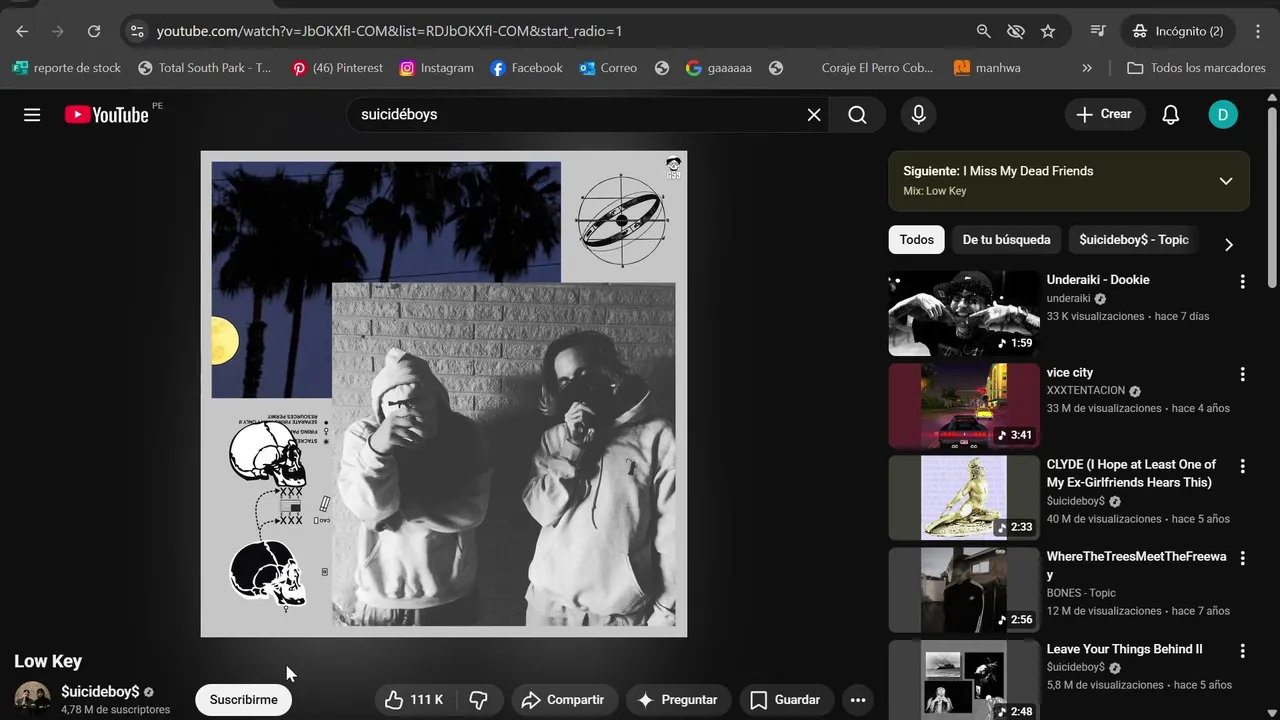Open the options menu for vice city

point(1243,374)
